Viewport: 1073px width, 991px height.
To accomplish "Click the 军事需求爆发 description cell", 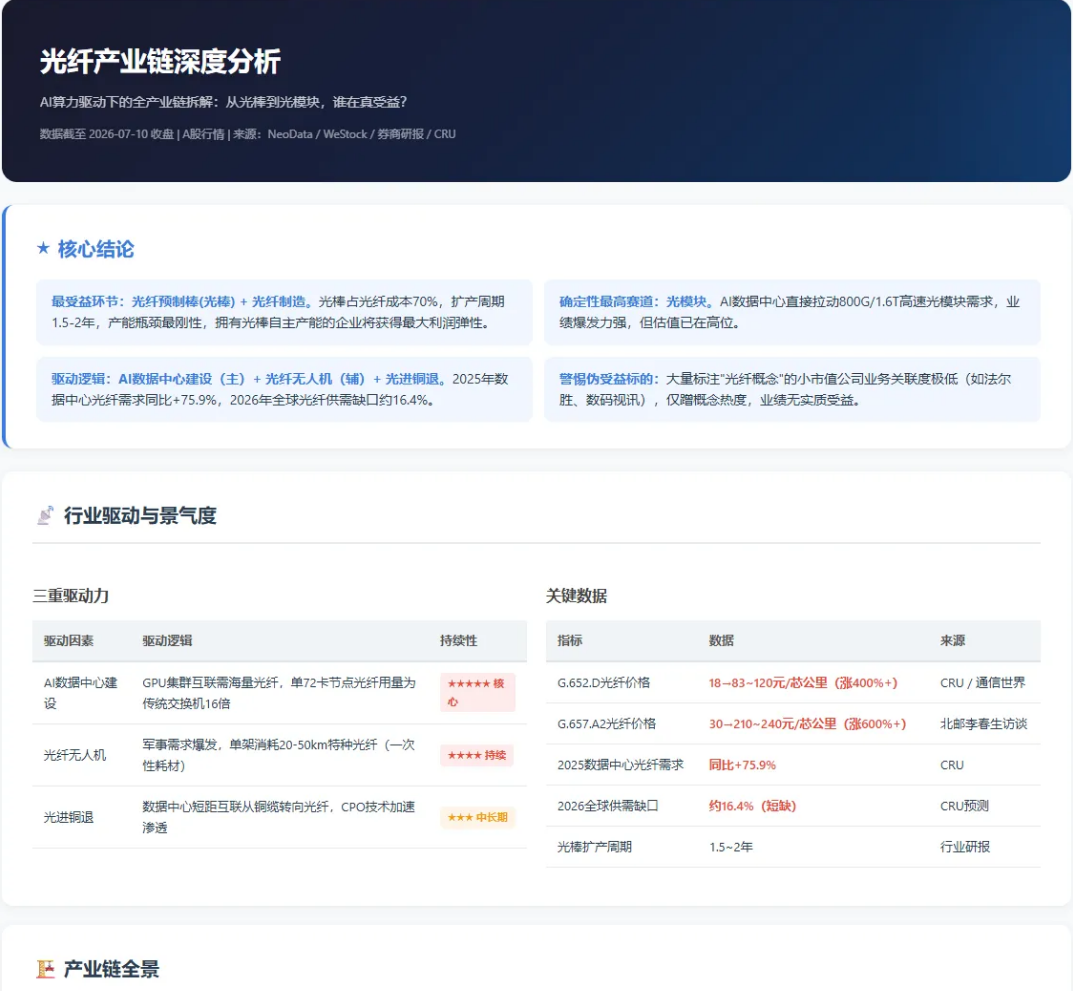I will pyautogui.click(x=279, y=755).
